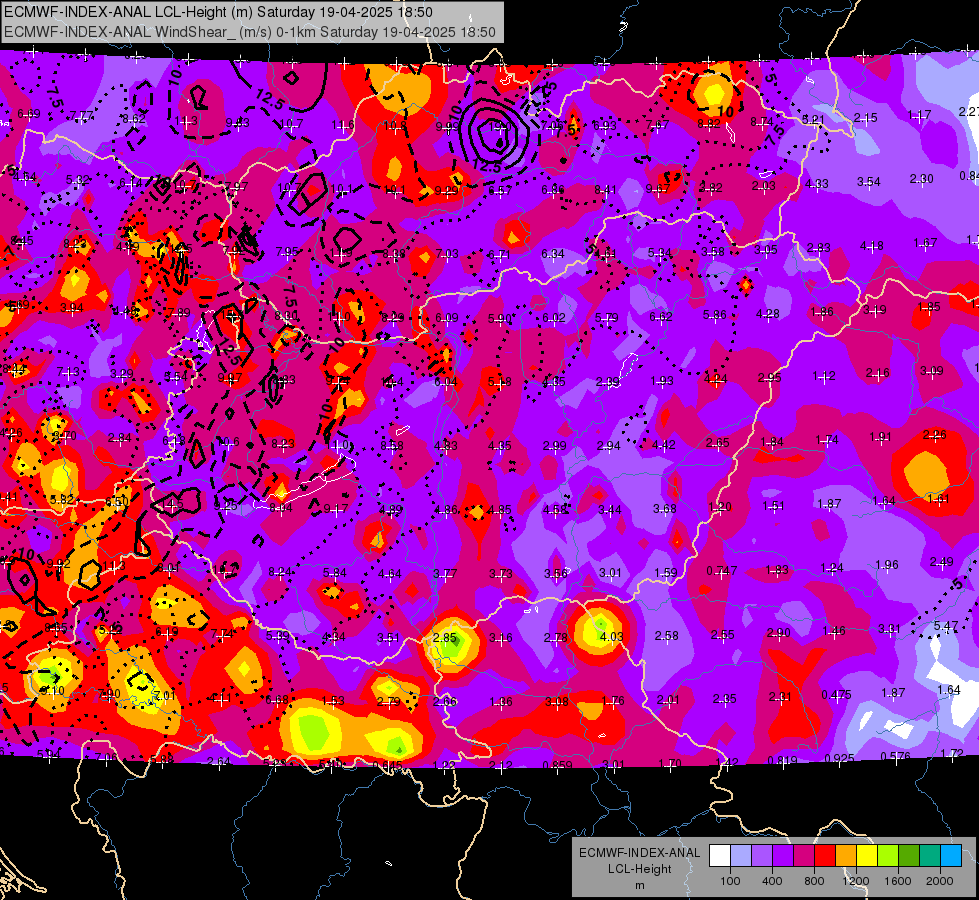
Task: Click the legend tick label 400
Action: (x=772, y=881)
